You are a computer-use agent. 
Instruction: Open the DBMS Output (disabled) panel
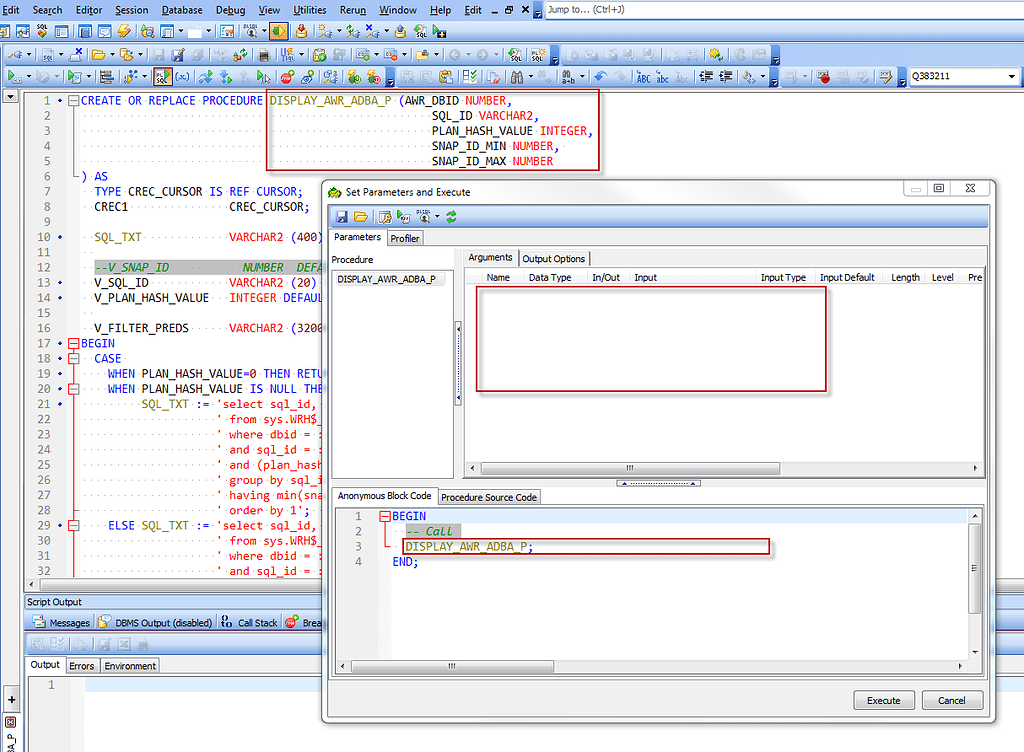click(163, 622)
